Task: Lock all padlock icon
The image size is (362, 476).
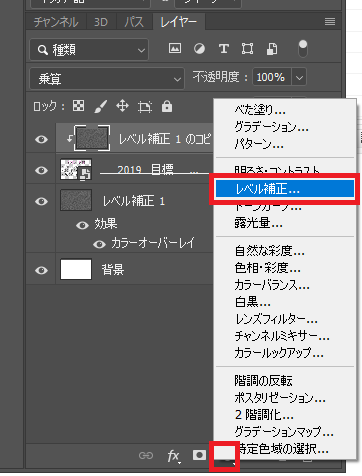Action: point(167,106)
